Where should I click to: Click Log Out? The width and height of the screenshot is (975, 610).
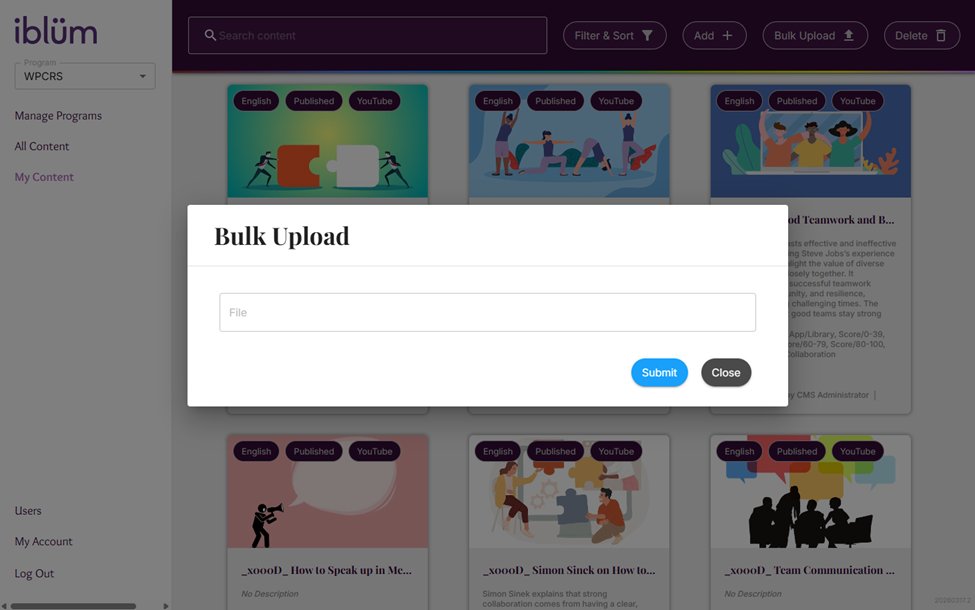point(34,573)
